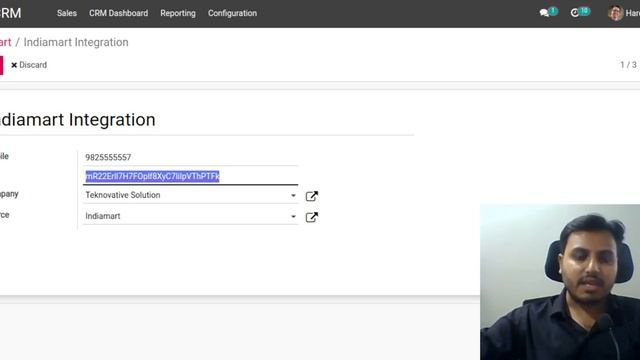Click the Indiamart Integration breadcrumb text

(76, 42)
